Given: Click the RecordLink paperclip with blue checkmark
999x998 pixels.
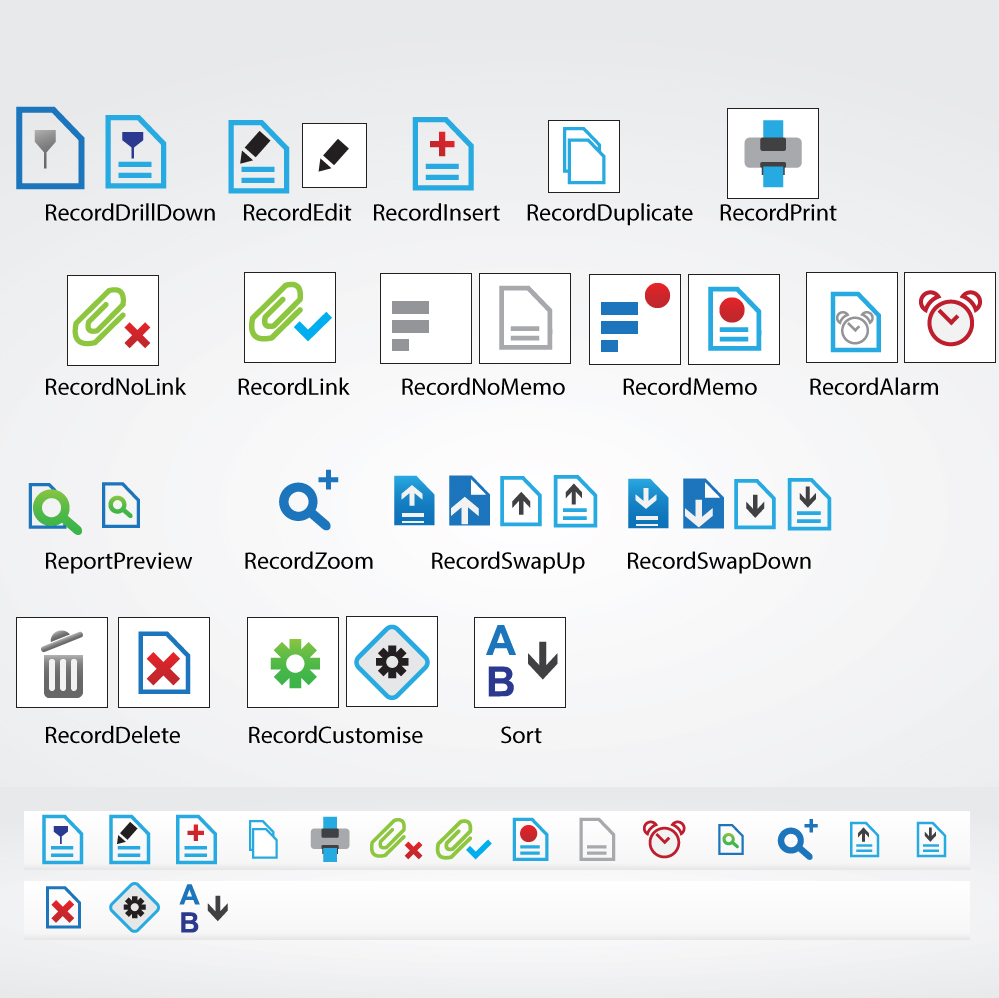Looking at the screenshot, I should point(289,318).
